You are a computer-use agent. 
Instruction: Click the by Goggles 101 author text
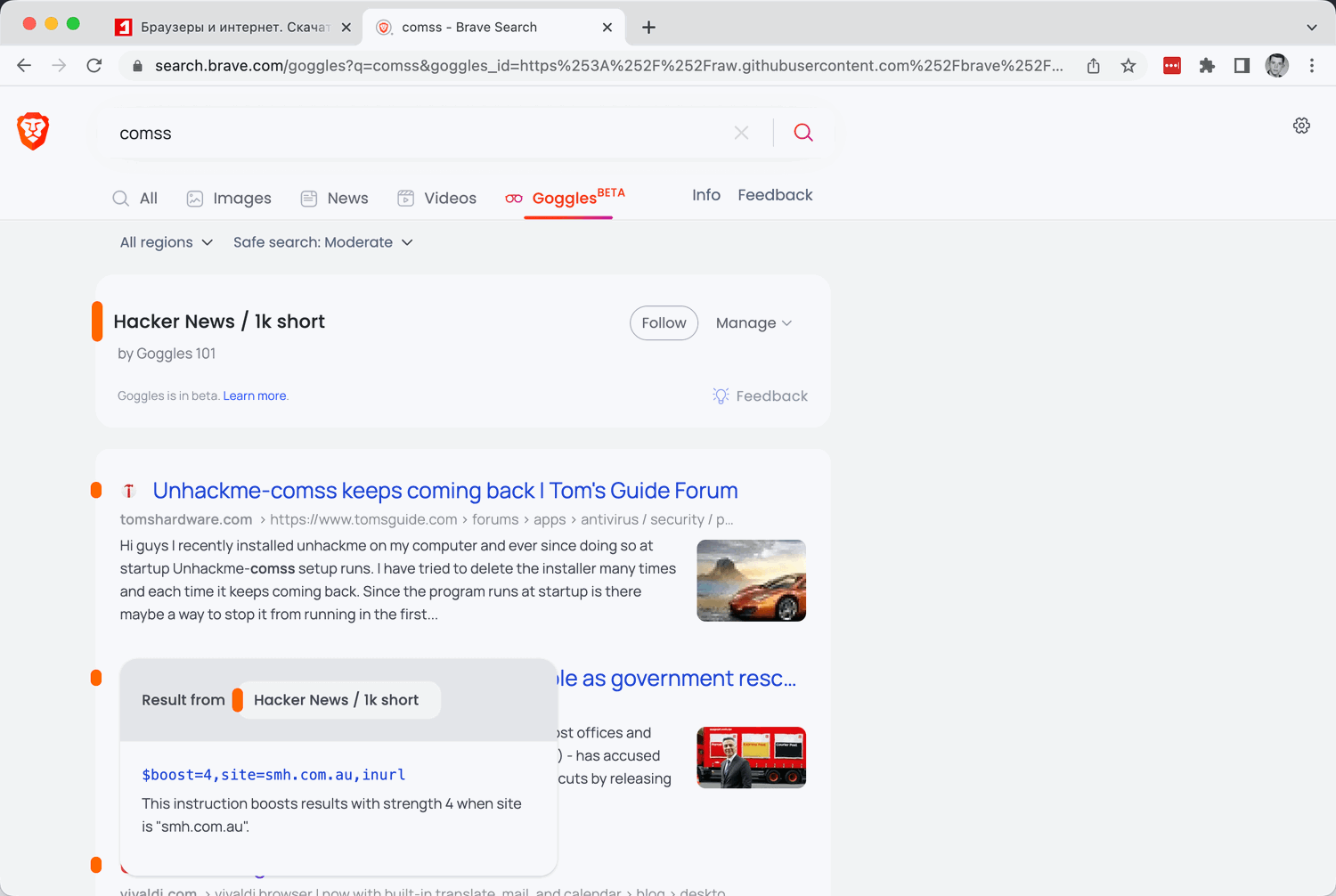point(167,354)
